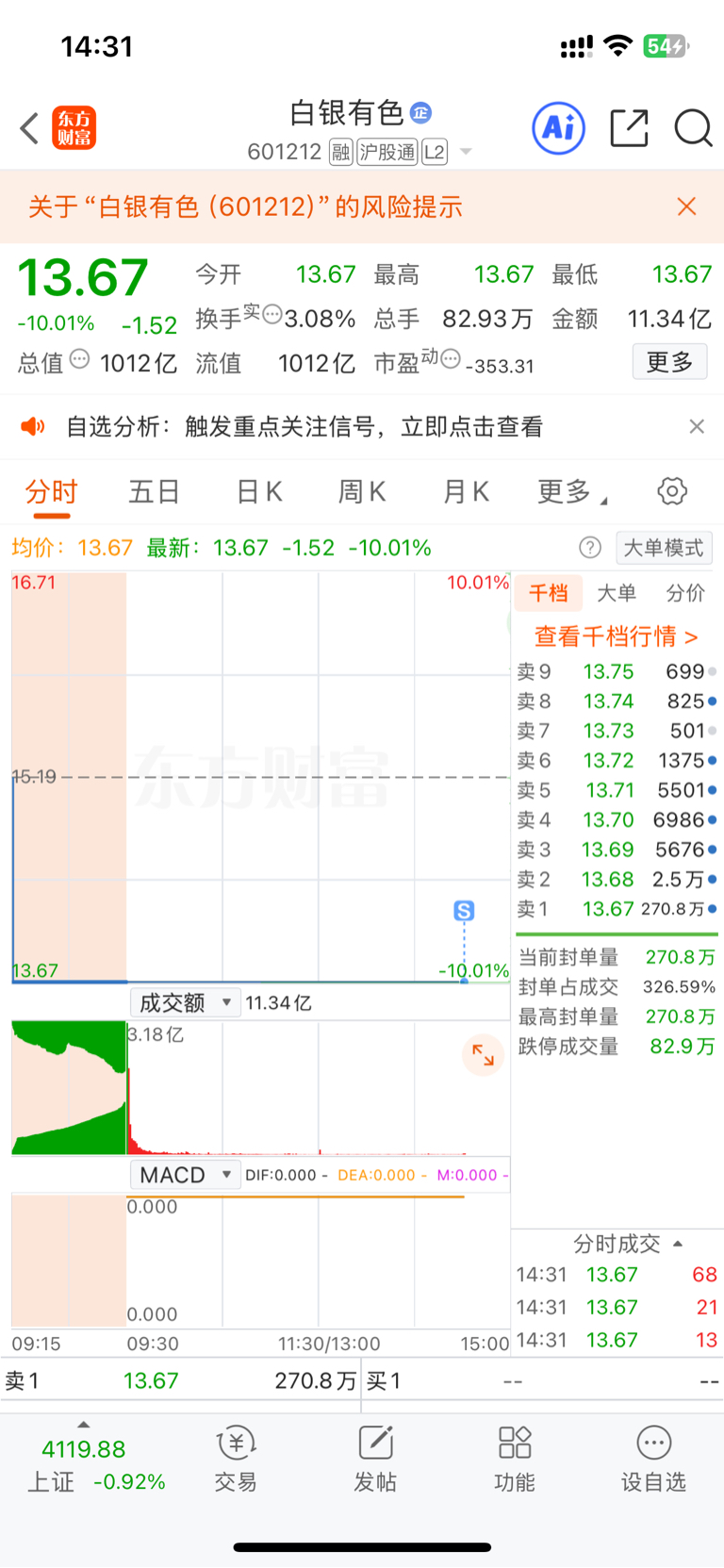Select the 卖2 13.68 order row
The height and width of the screenshot is (1568, 724).
coord(617,879)
